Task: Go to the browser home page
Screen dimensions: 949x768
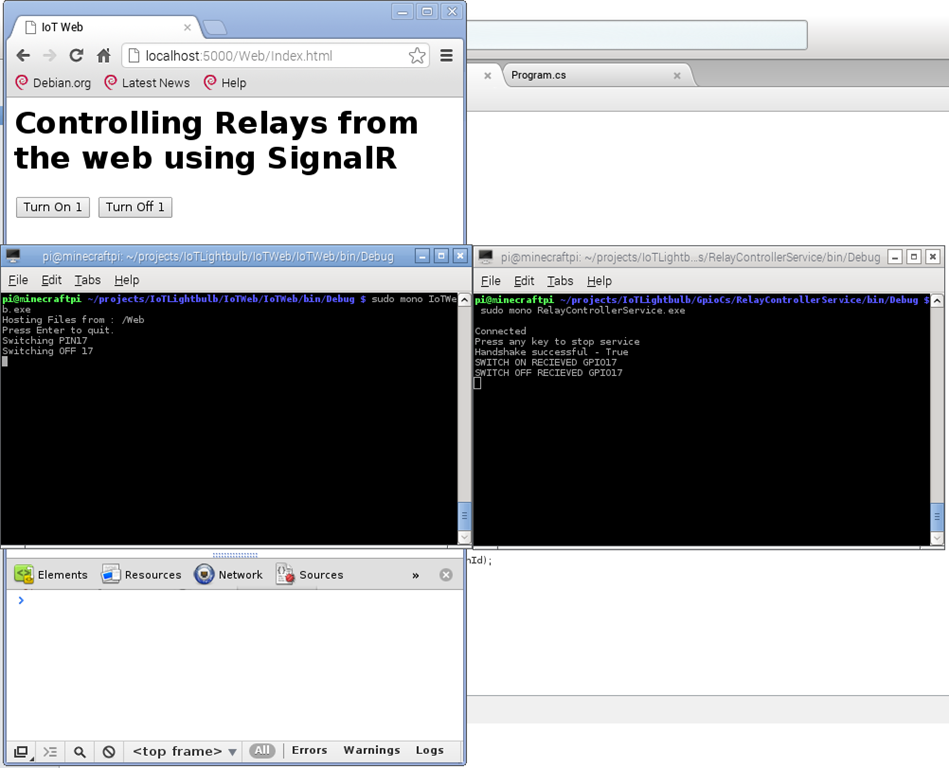Action: (x=103, y=56)
